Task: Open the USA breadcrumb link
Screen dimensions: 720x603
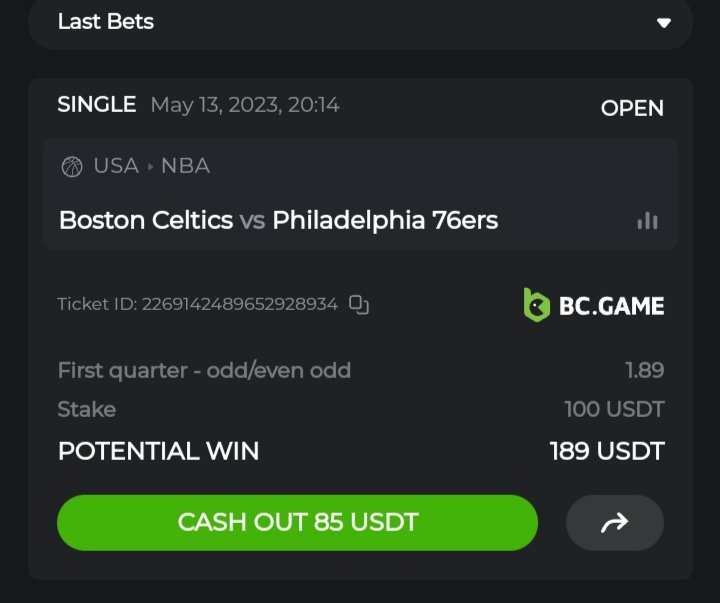Action: pyautogui.click(x=116, y=166)
